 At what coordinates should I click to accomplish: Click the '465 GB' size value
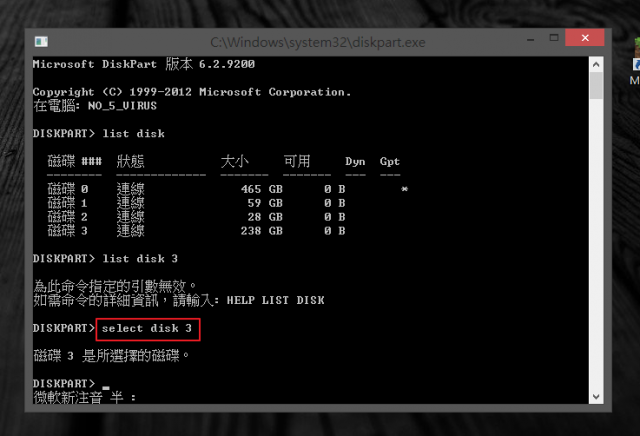[x=262, y=189]
